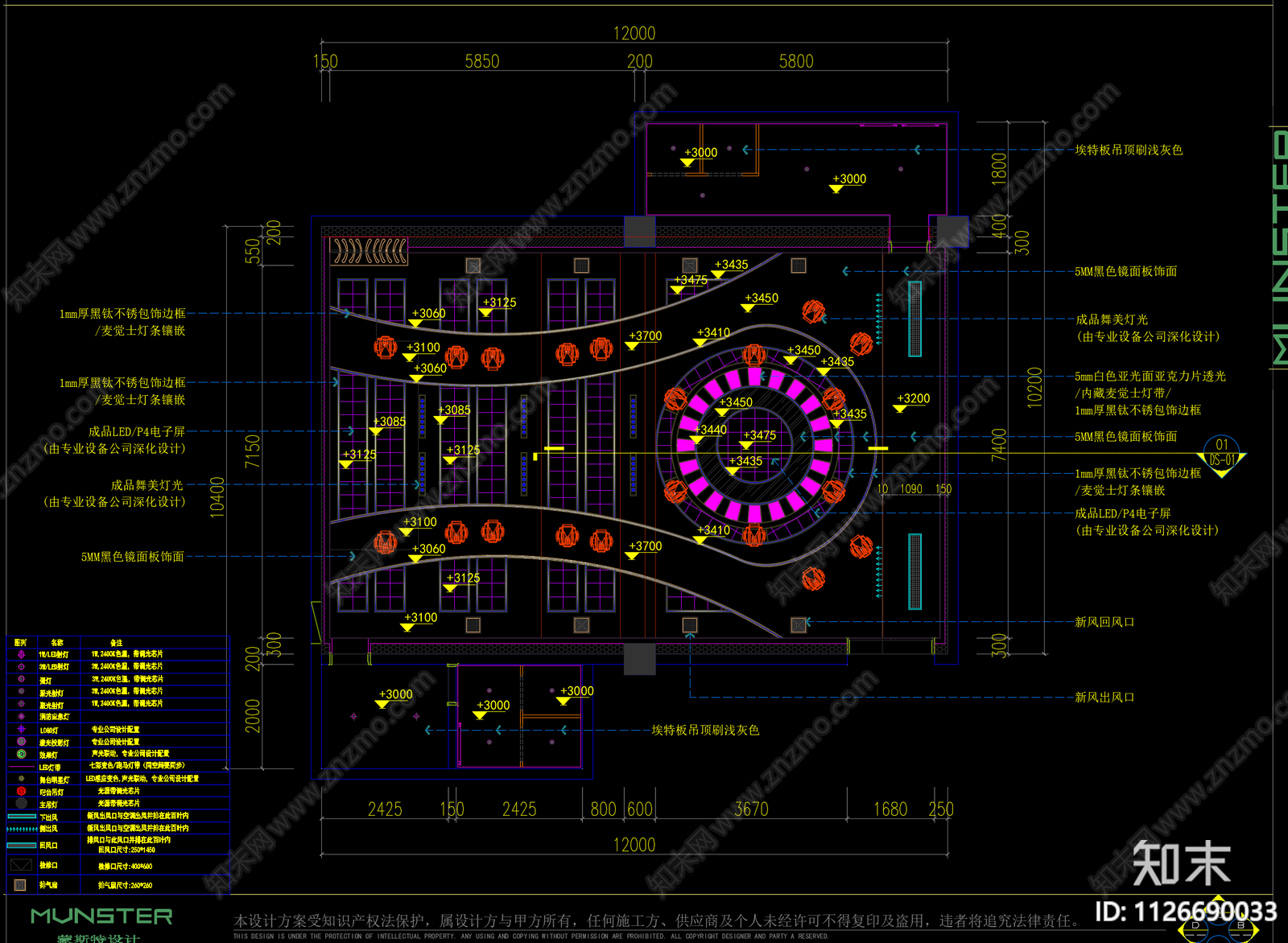Image resolution: width=1288 pixels, height=943 pixels.
Task: Select the +3200 ceiling elevation label
Action: tap(913, 399)
